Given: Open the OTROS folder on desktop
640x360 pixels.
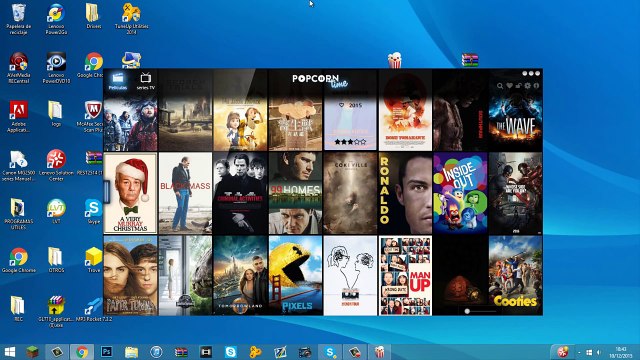Looking at the screenshot, I should (56, 260).
